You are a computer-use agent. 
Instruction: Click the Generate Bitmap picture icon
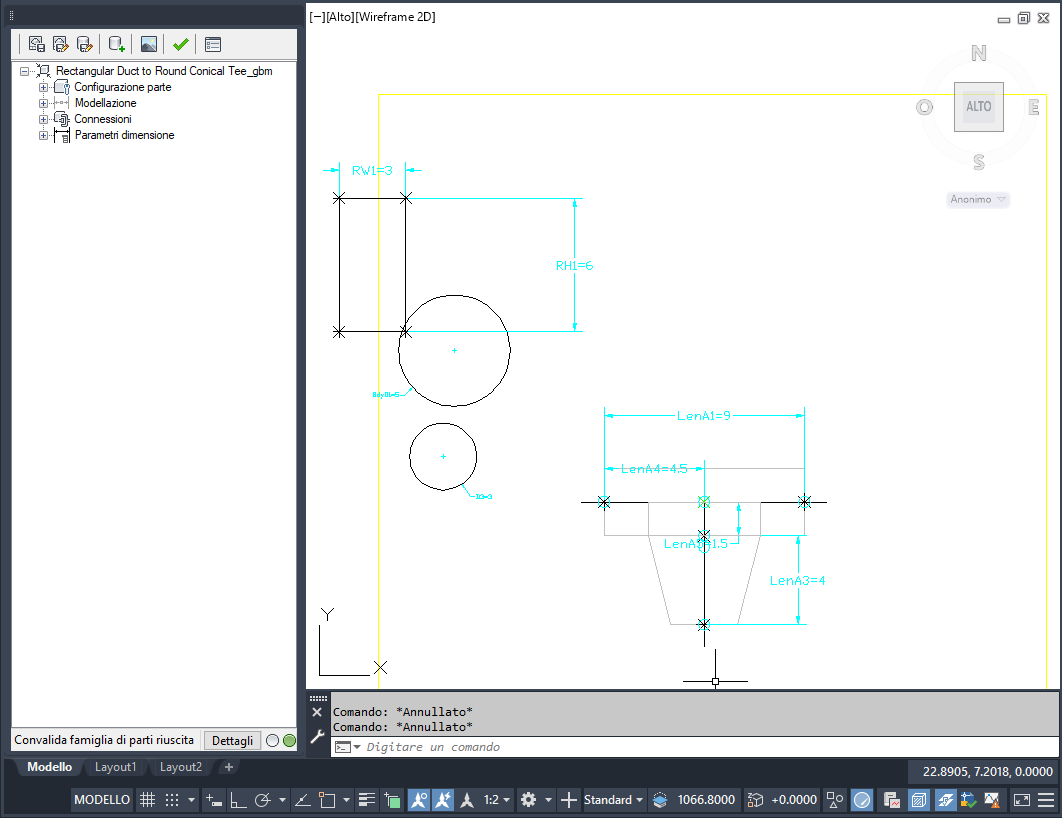tap(149, 45)
